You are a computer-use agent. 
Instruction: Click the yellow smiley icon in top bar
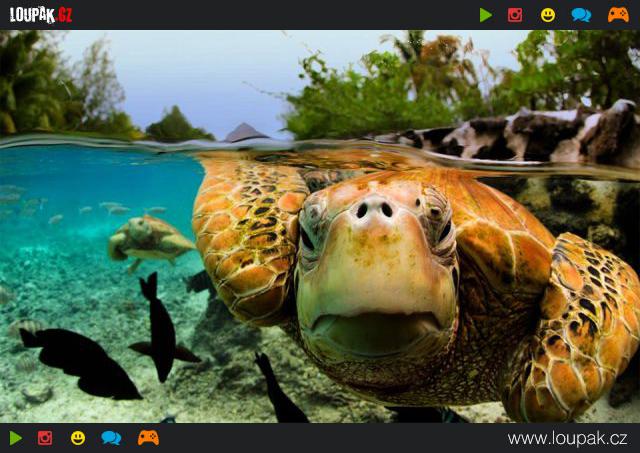[548, 15]
